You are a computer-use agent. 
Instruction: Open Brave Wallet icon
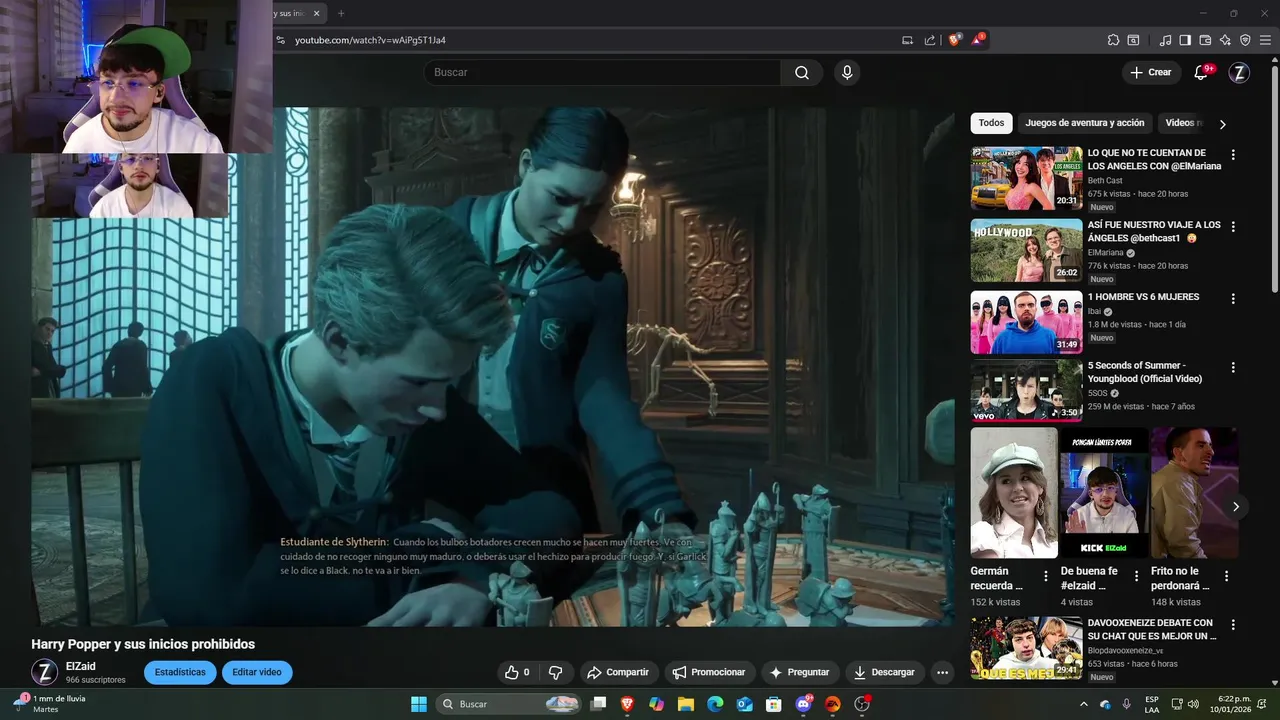[x=1205, y=40]
